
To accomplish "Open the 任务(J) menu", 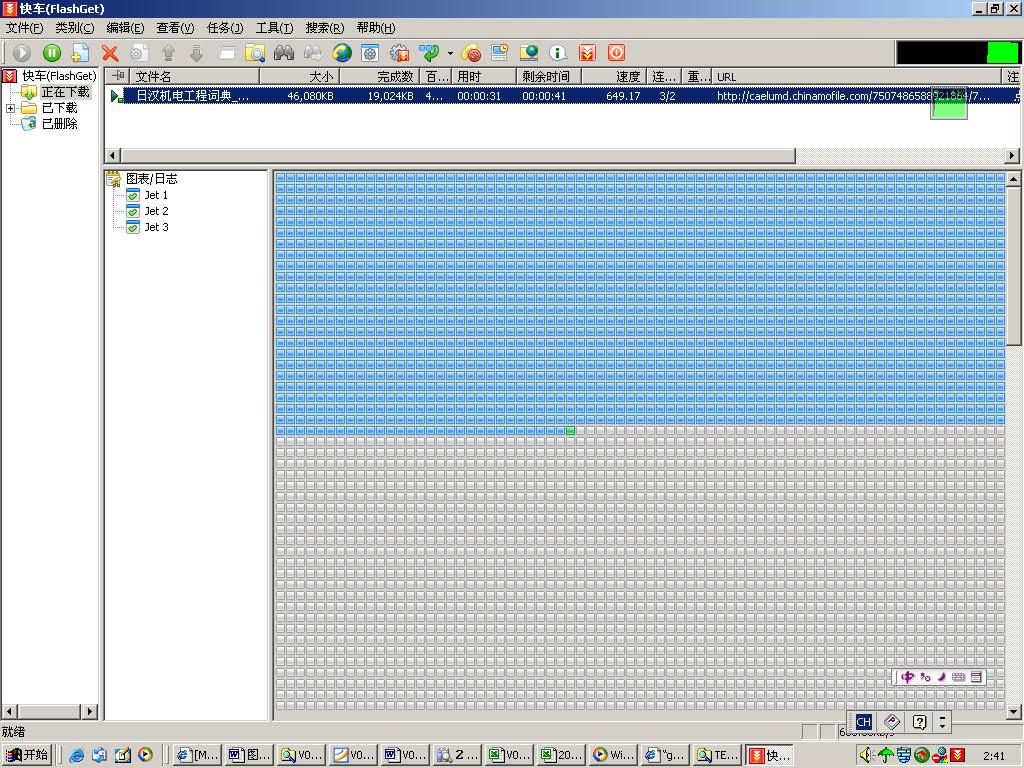I will (x=225, y=28).
